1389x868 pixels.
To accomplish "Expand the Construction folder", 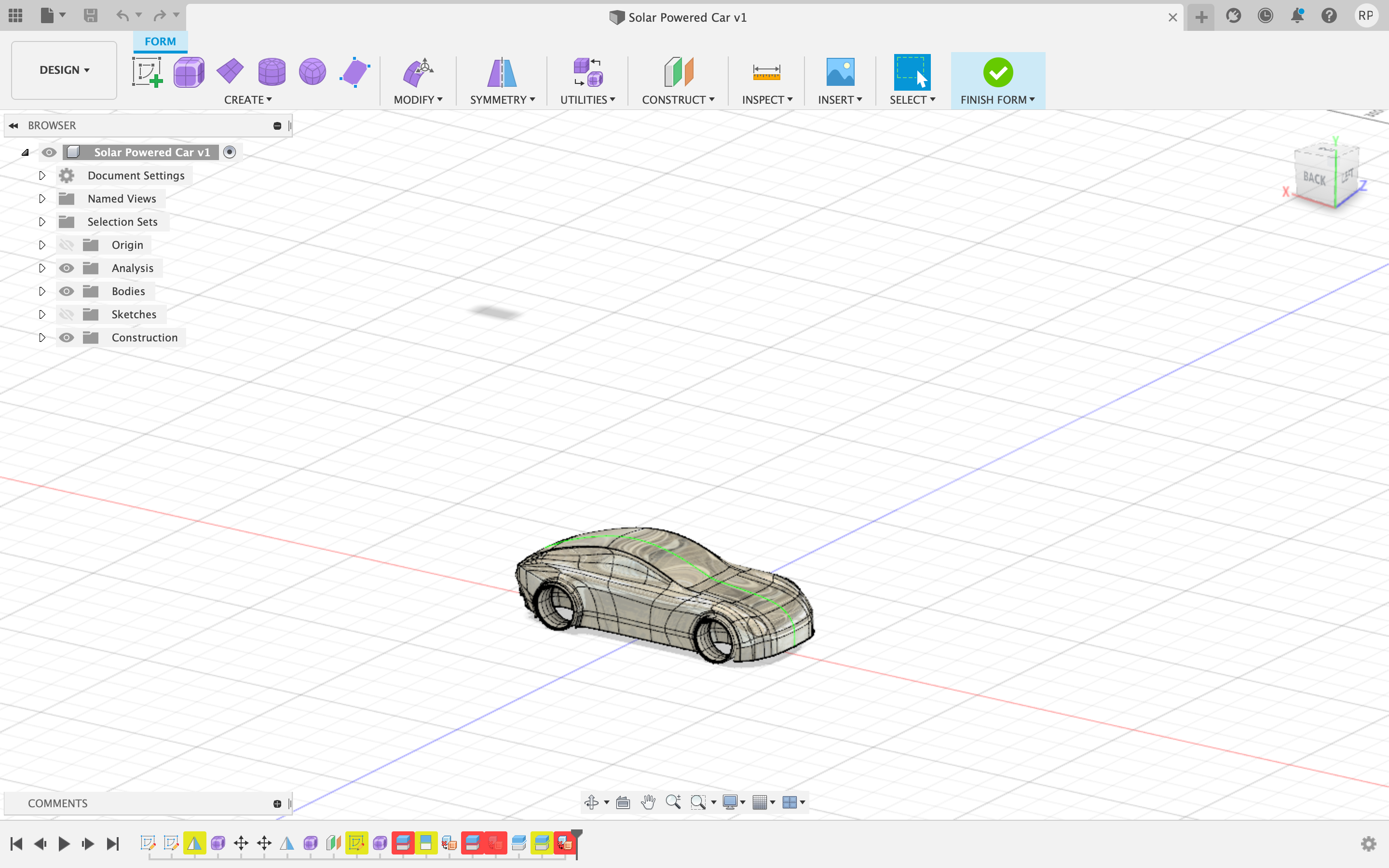I will pos(42,338).
